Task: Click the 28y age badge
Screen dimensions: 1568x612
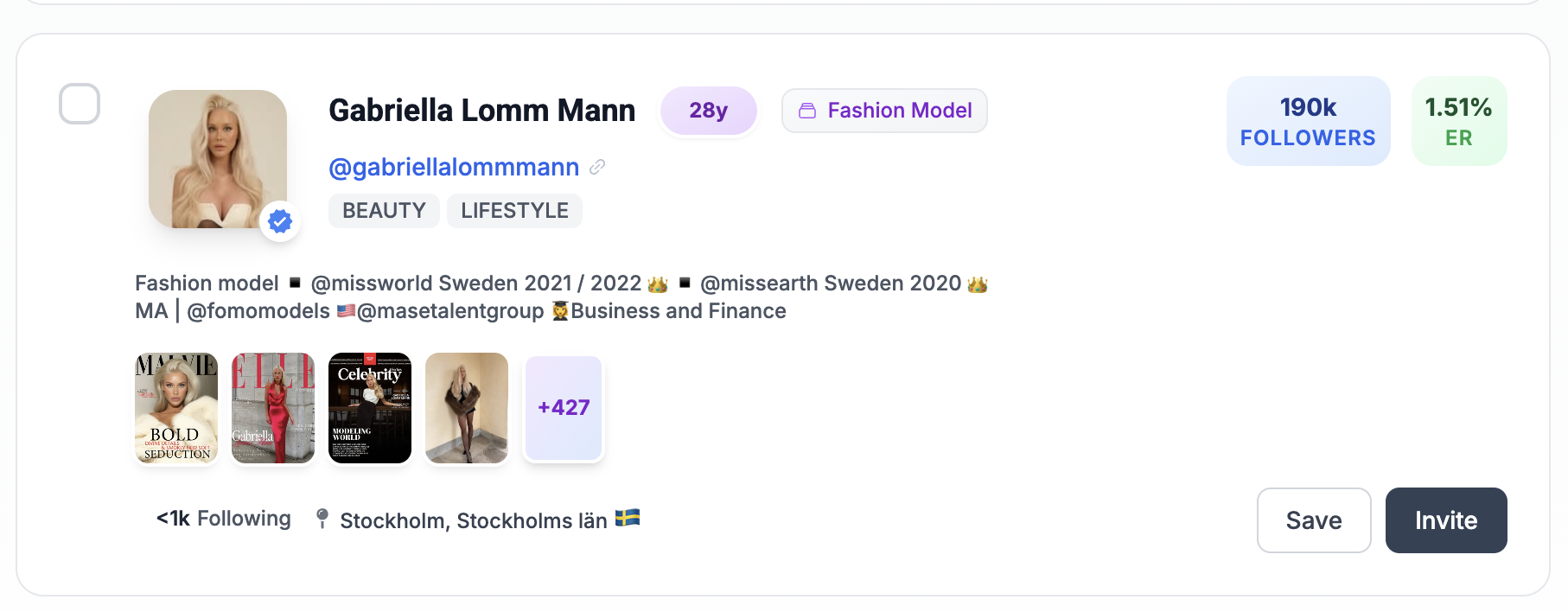Action: coord(708,111)
